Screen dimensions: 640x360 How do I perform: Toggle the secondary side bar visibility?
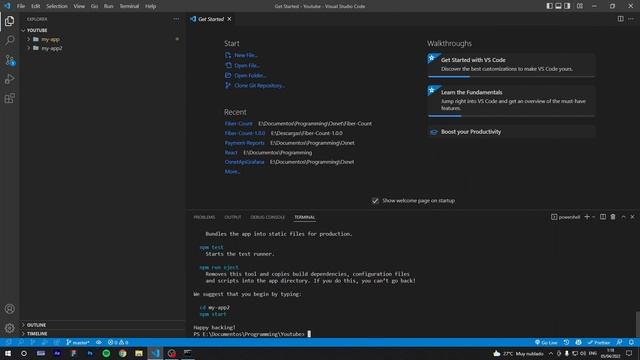567,6
